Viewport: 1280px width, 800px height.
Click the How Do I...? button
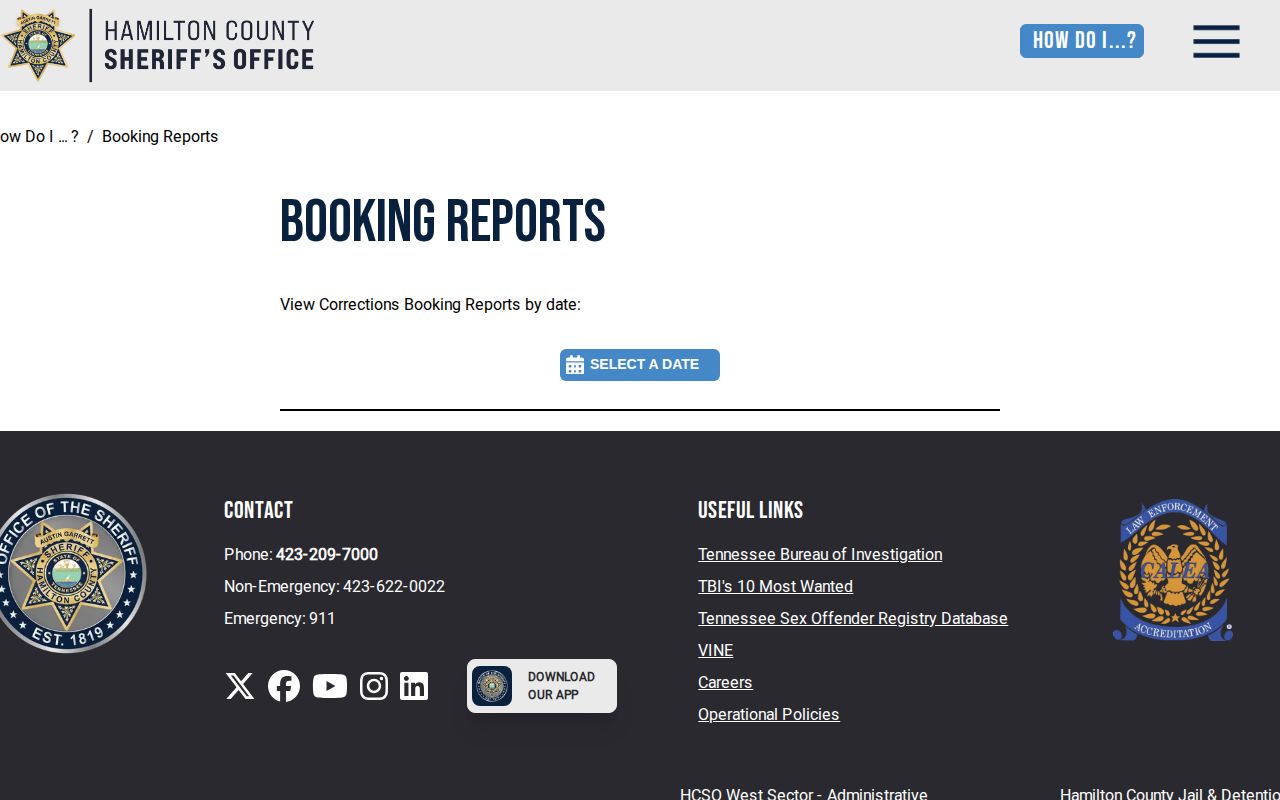click(1082, 41)
